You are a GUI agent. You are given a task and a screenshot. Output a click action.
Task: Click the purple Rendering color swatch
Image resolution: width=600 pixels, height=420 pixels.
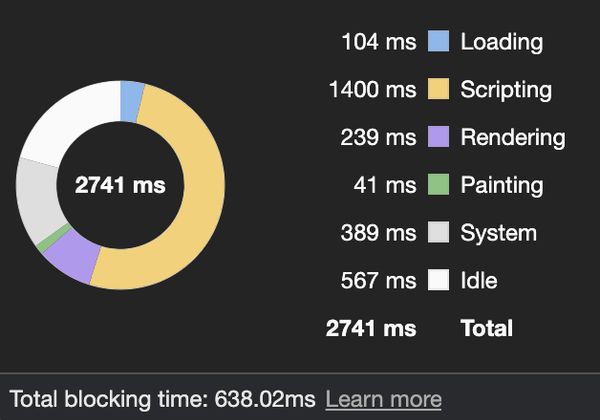click(x=438, y=137)
